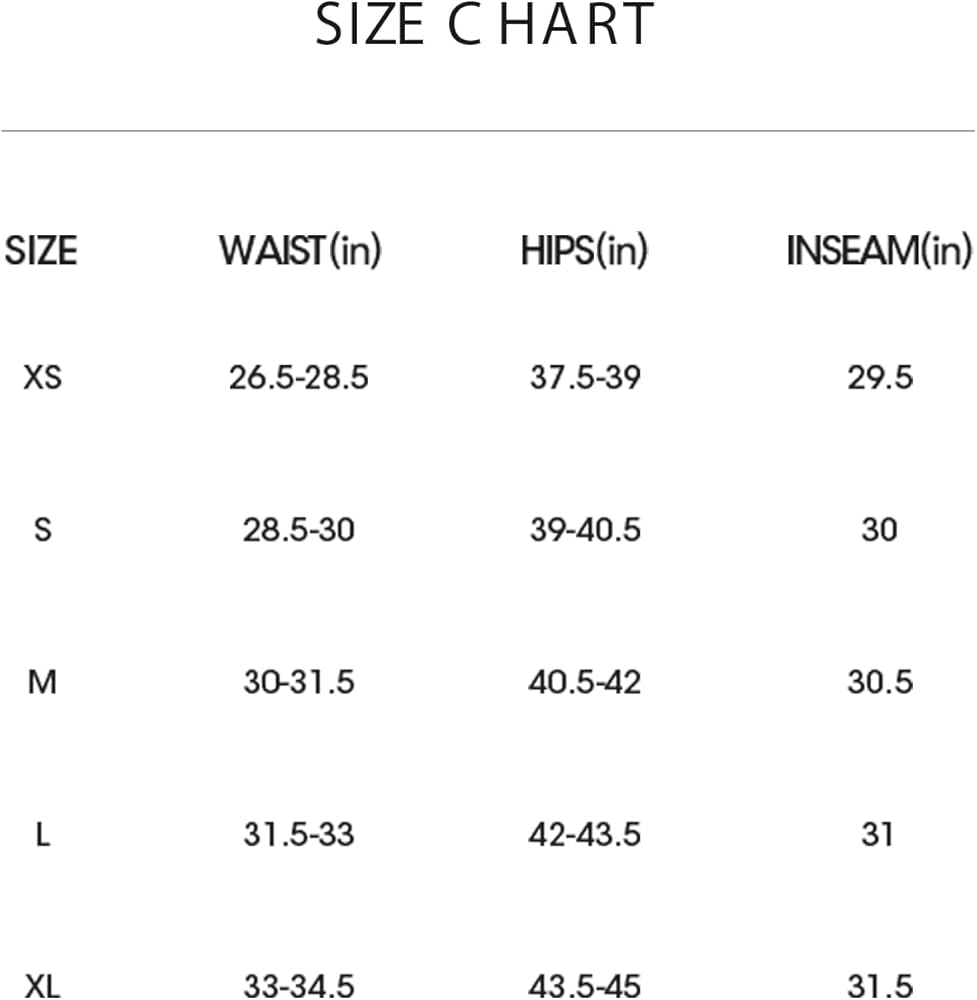The height and width of the screenshot is (1000, 977).
Task: Select the XS size row label
Action: pyautogui.click(x=42, y=378)
